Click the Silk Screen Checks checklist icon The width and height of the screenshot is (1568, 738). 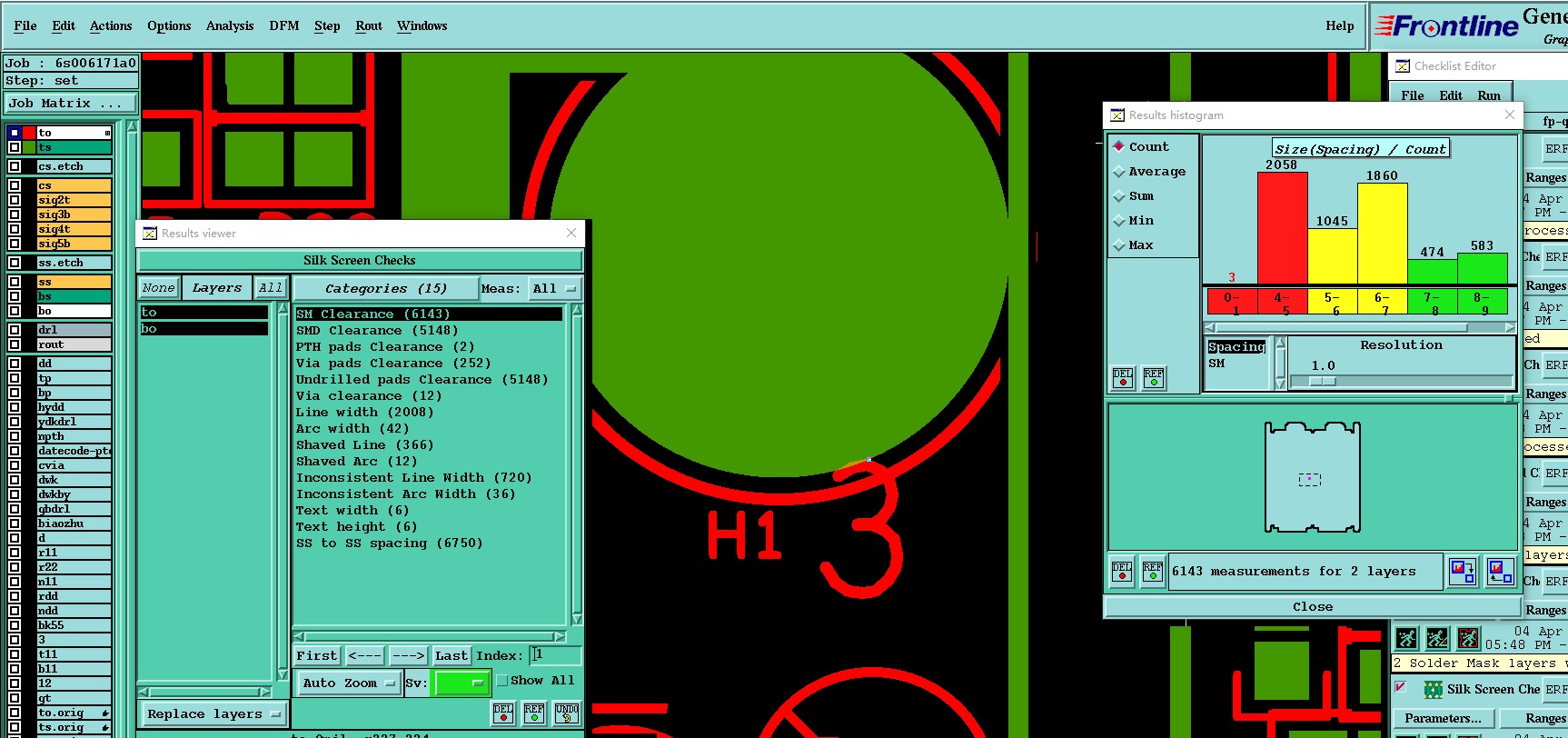coord(1434,690)
